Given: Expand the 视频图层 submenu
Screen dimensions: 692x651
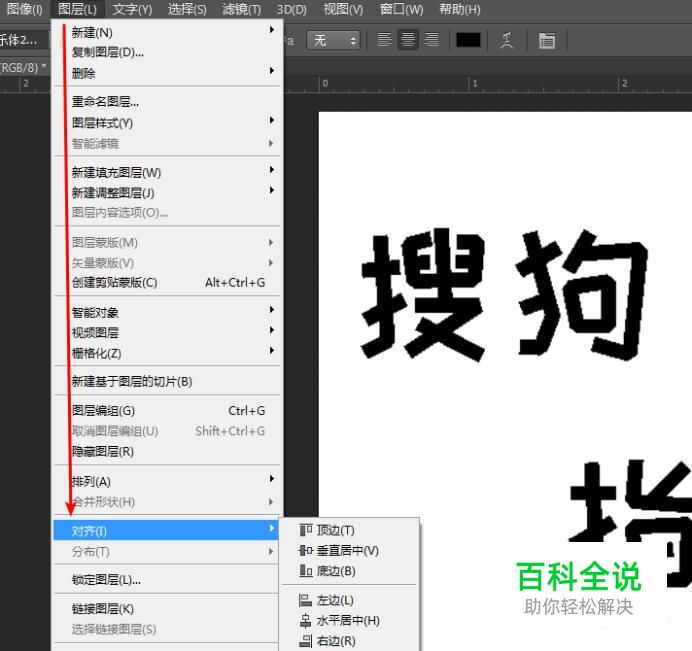Looking at the screenshot, I should click(x=167, y=332).
